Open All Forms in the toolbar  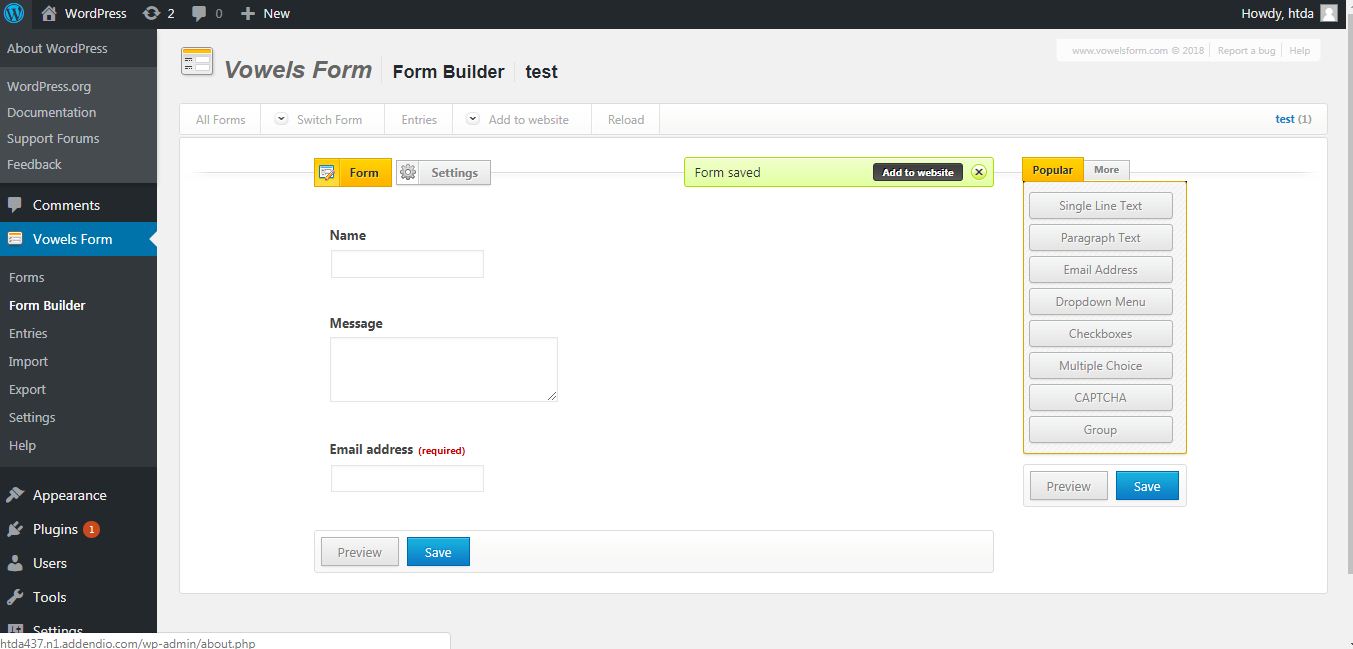pyautogui.click(x=220, y=119)
